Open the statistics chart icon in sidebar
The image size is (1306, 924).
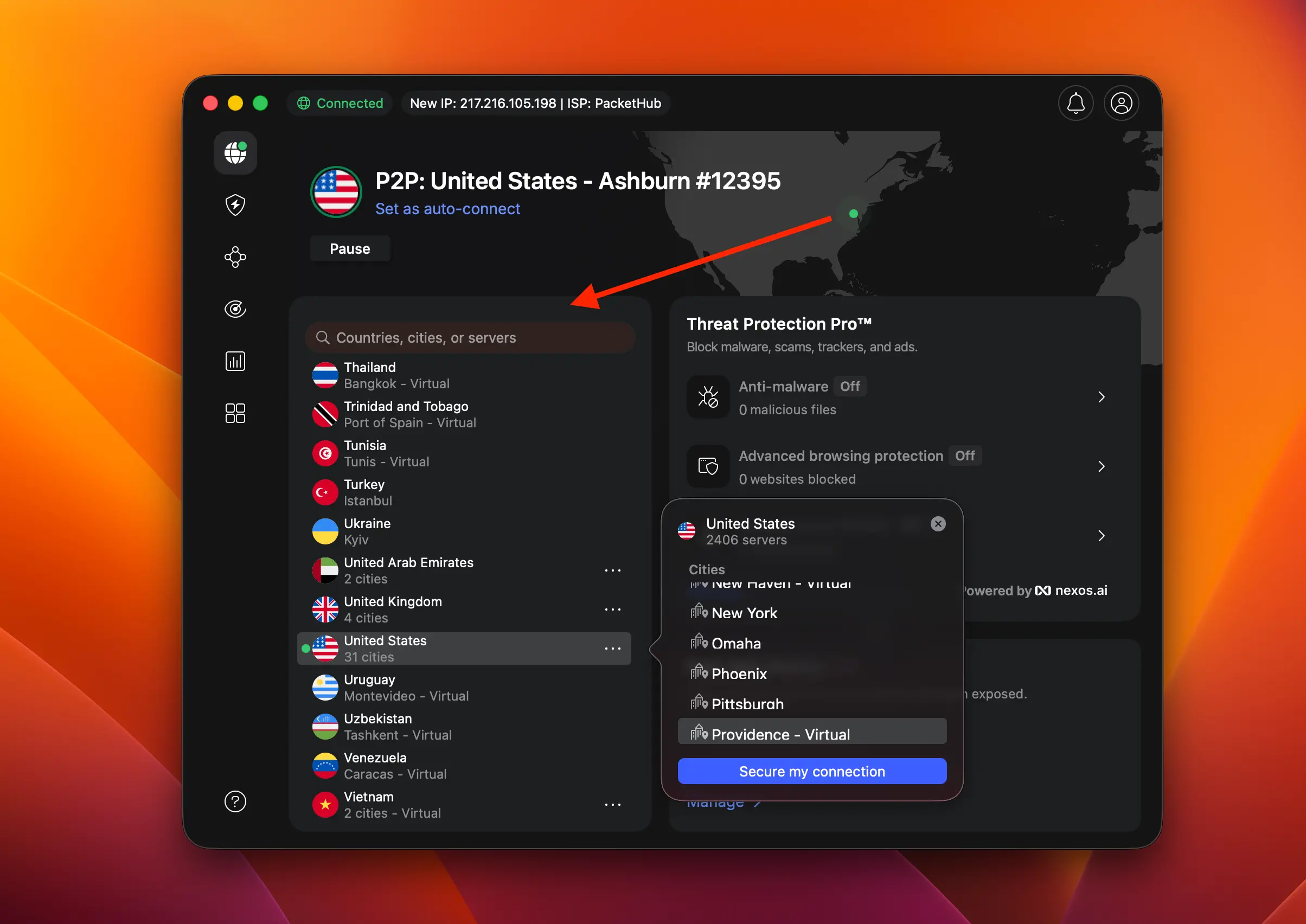tap(234, 361)
